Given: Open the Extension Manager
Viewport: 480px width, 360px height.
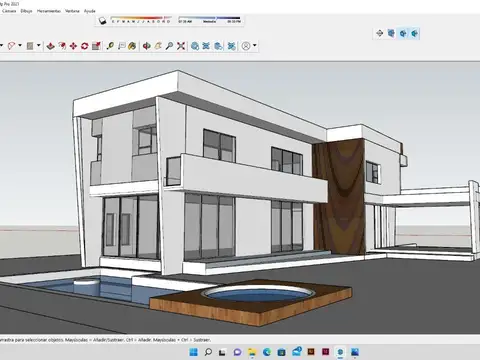Looking at the screenshot, I should click(x=232, y=46).
